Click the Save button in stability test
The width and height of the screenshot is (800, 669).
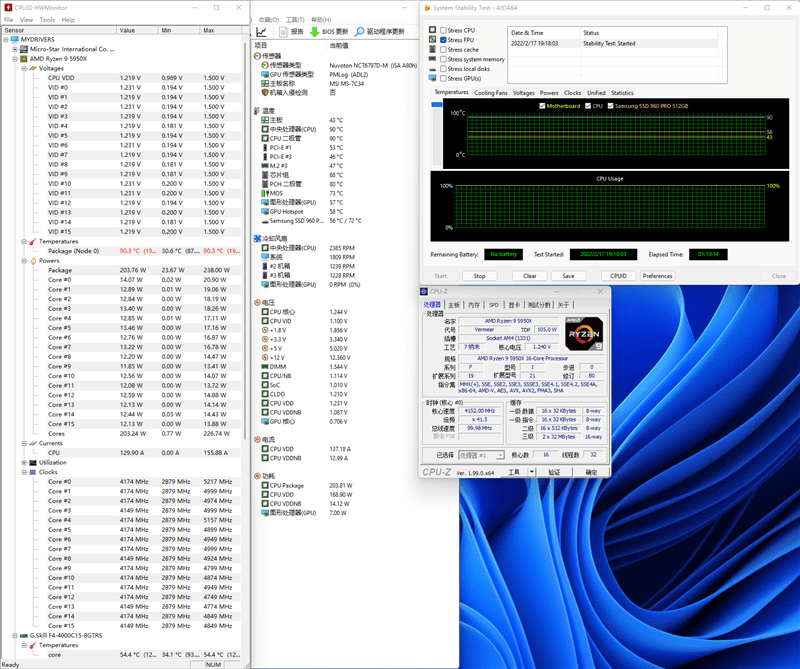[x=568, y=276]
